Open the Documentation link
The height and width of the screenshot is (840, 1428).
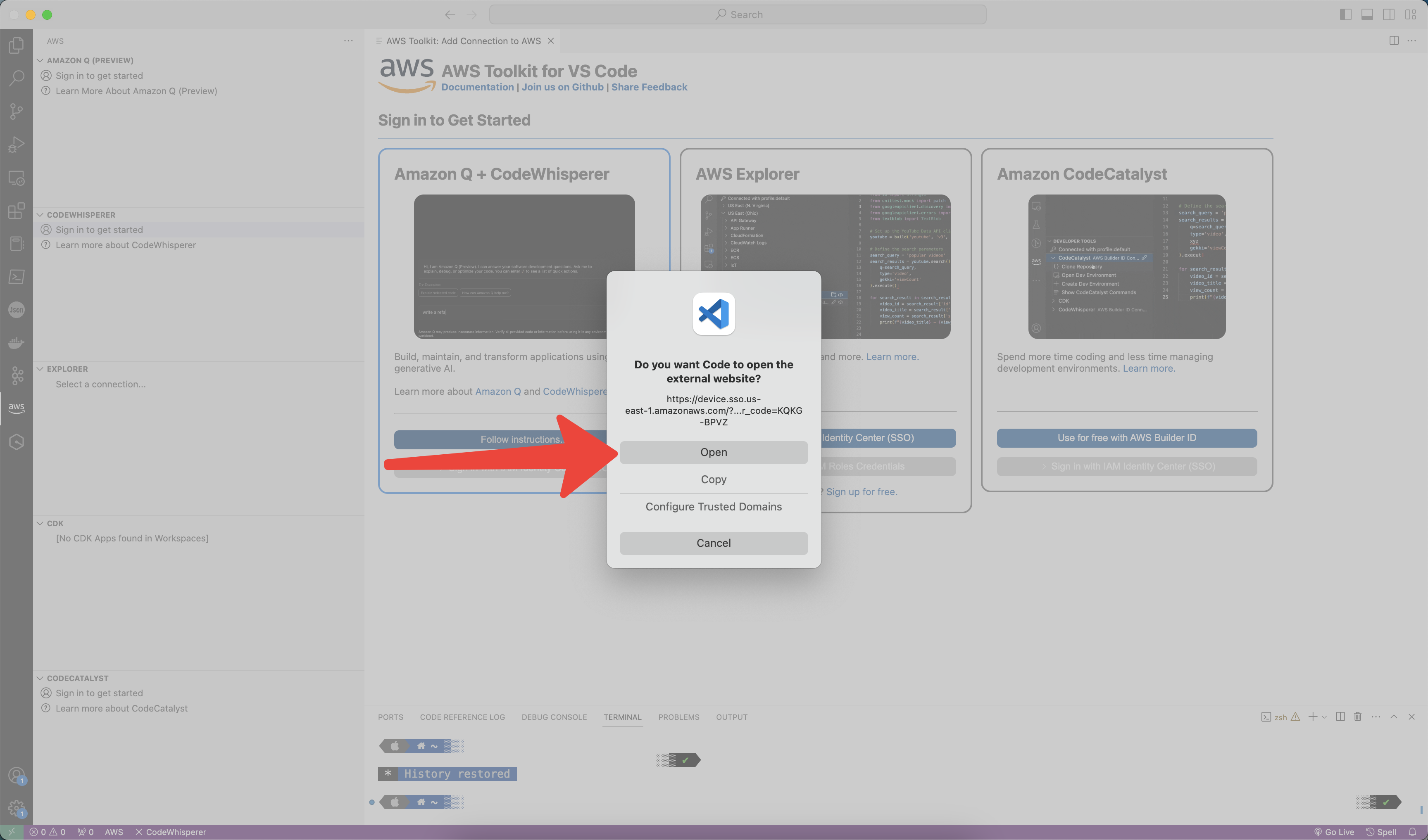click(x=477, y=87)
